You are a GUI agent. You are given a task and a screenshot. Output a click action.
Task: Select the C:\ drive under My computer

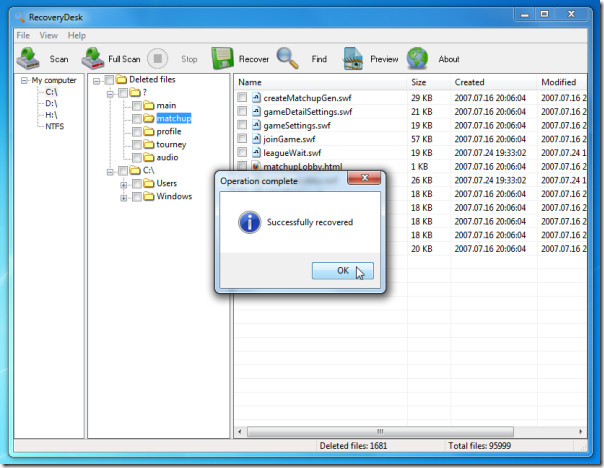point(51,92)
